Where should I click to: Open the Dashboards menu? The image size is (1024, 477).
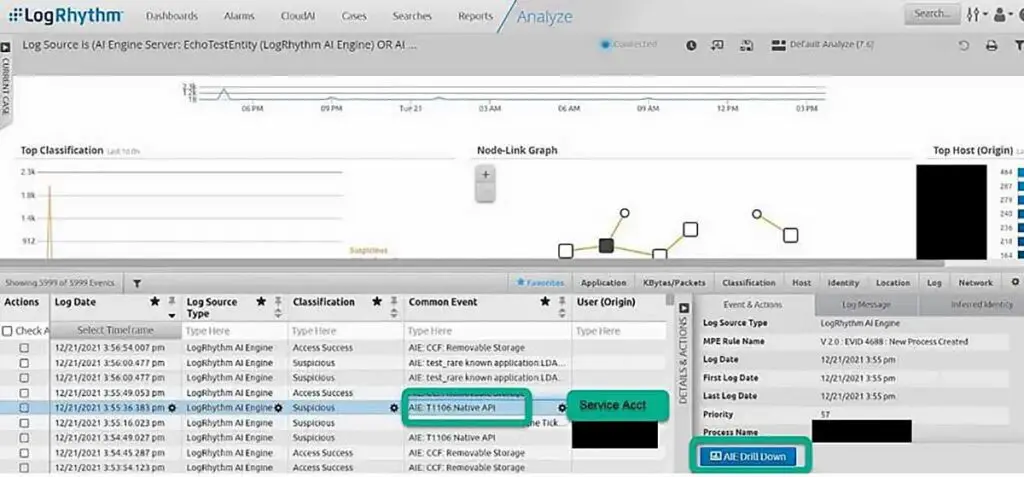coord(172,16)
